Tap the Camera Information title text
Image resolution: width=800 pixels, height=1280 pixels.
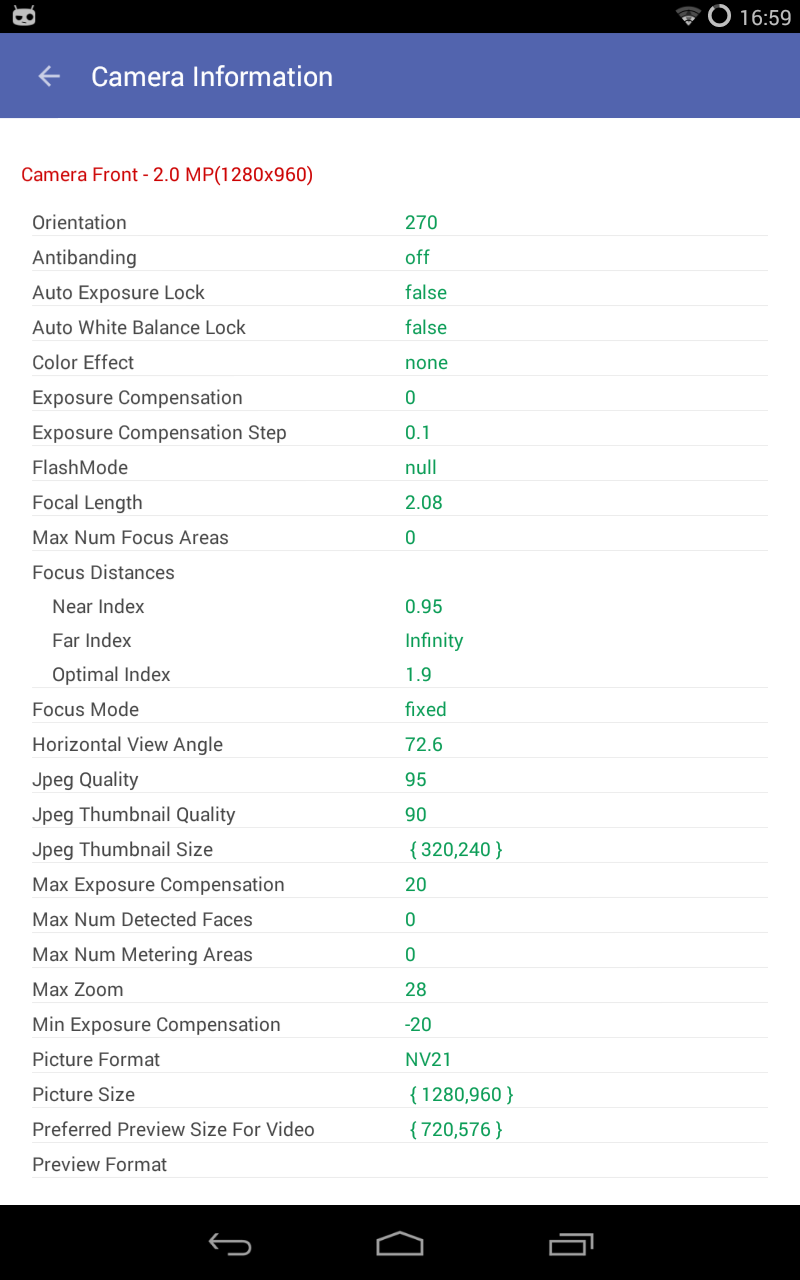pos(212,76)
